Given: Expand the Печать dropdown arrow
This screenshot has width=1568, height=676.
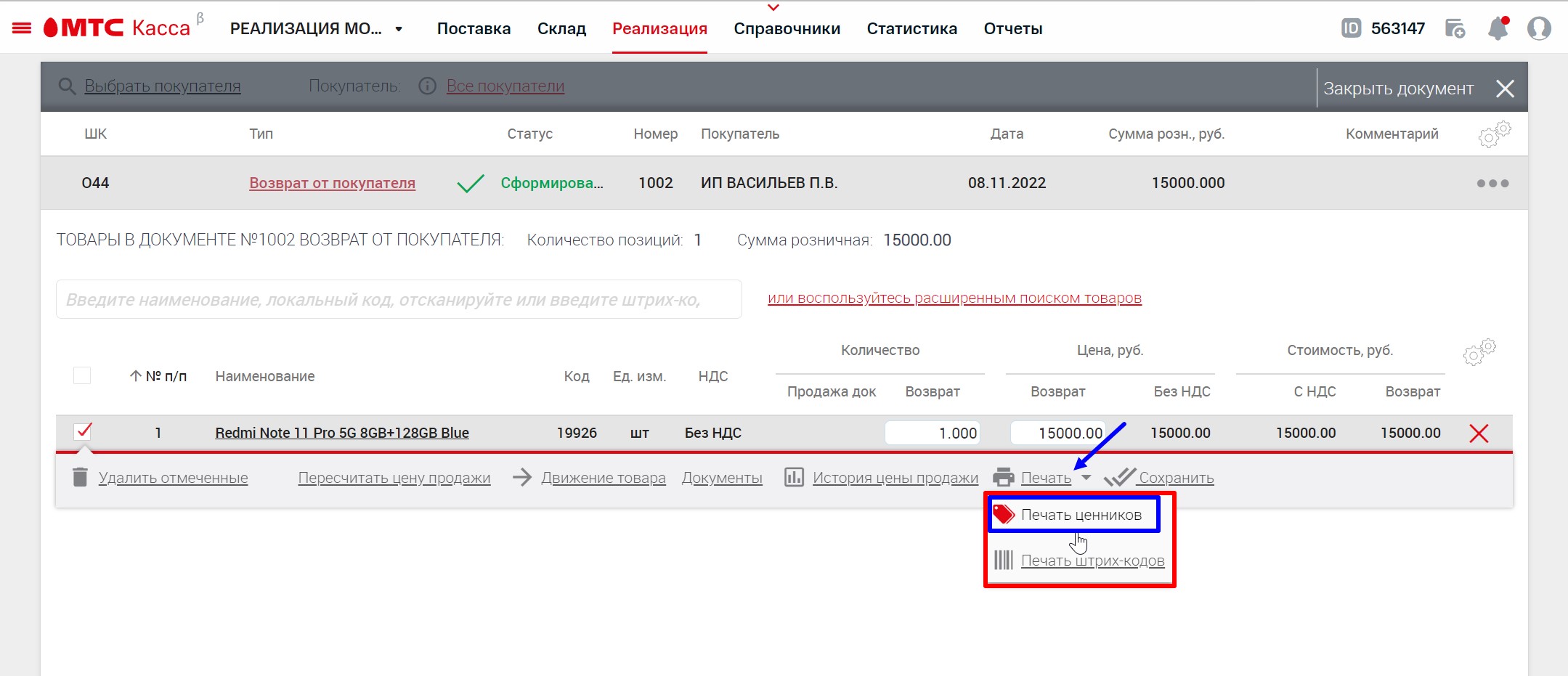Looking at the screenshot, I should coord(1086,477).
